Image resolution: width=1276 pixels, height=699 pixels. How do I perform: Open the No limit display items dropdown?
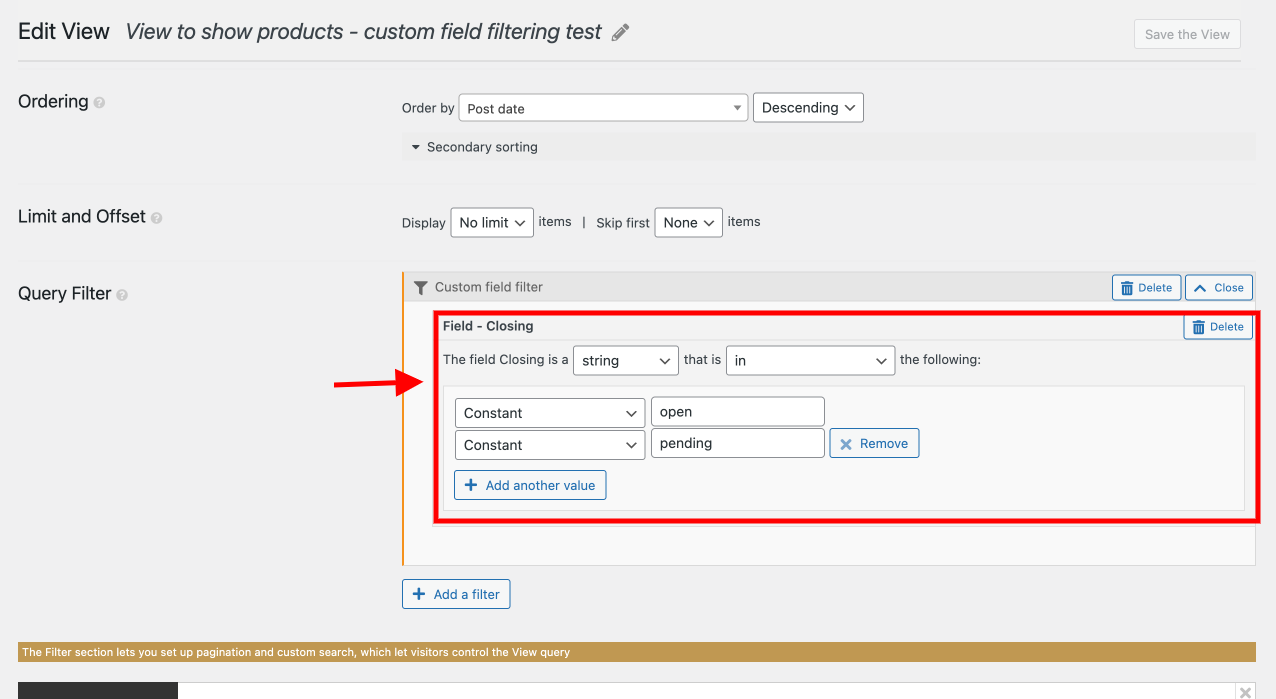[492, 222]
